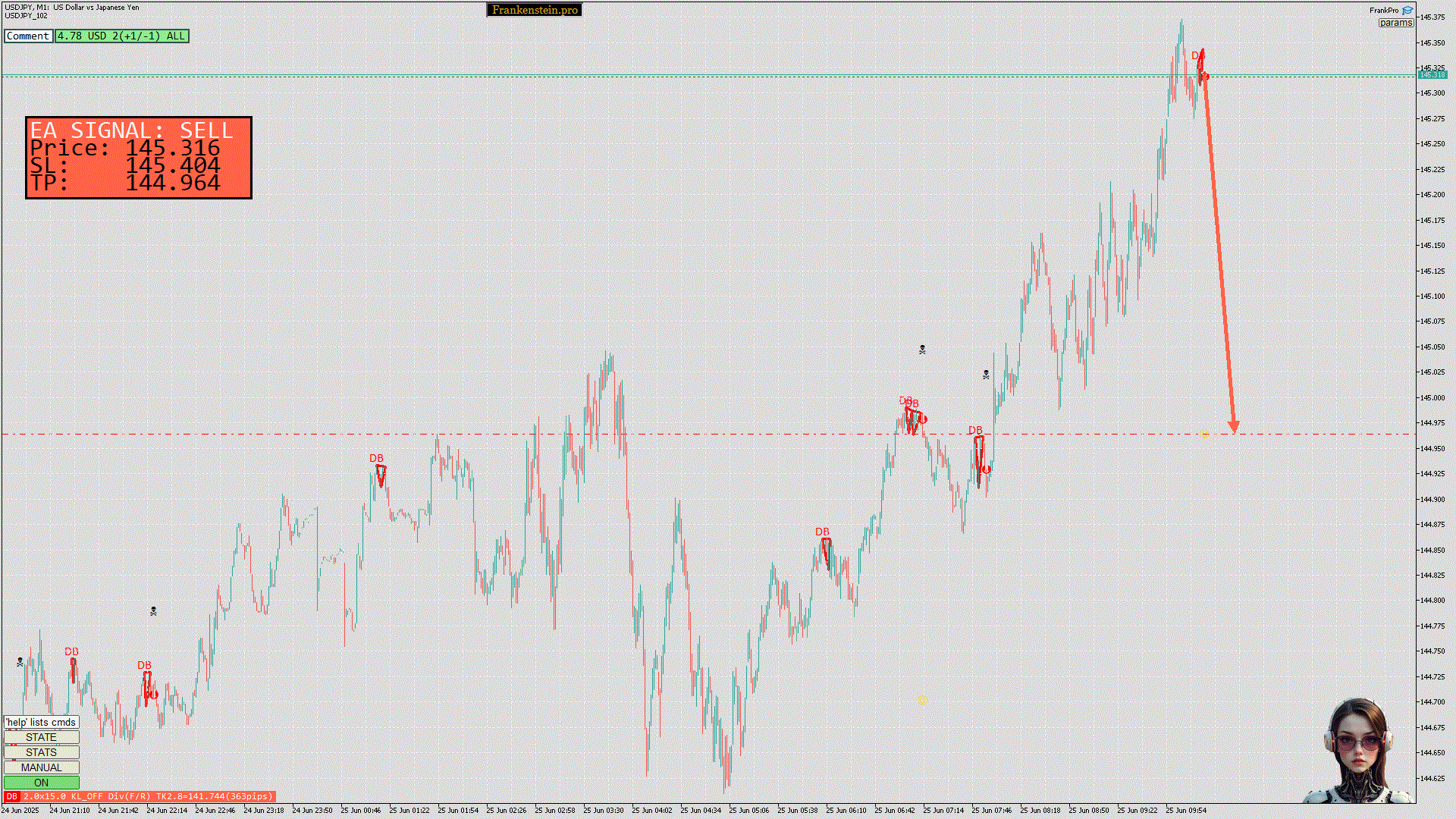This screenshot has width=1456, height=819.
Task: Click the skull marker near 24 Jun 22:14
Action: pos(153,611)
